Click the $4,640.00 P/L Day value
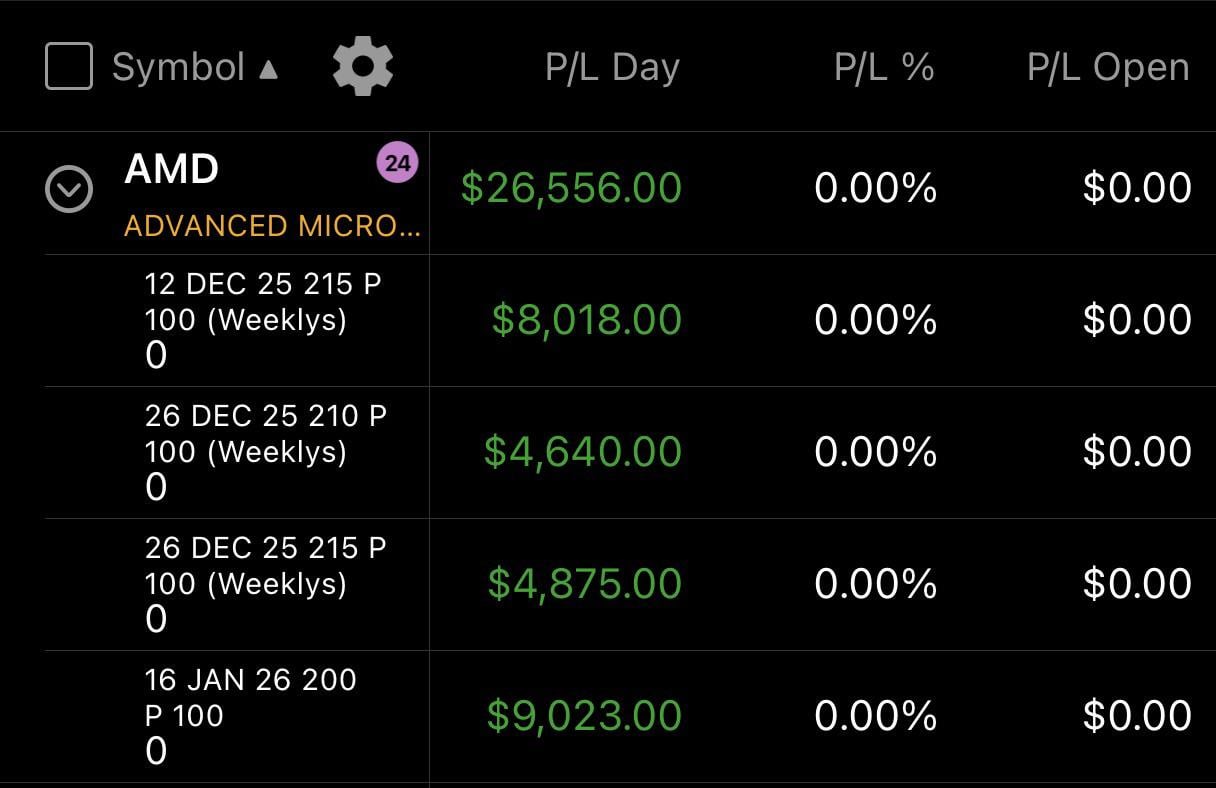The width and height of the screenshot is (1216, 788). click(582, 452)
